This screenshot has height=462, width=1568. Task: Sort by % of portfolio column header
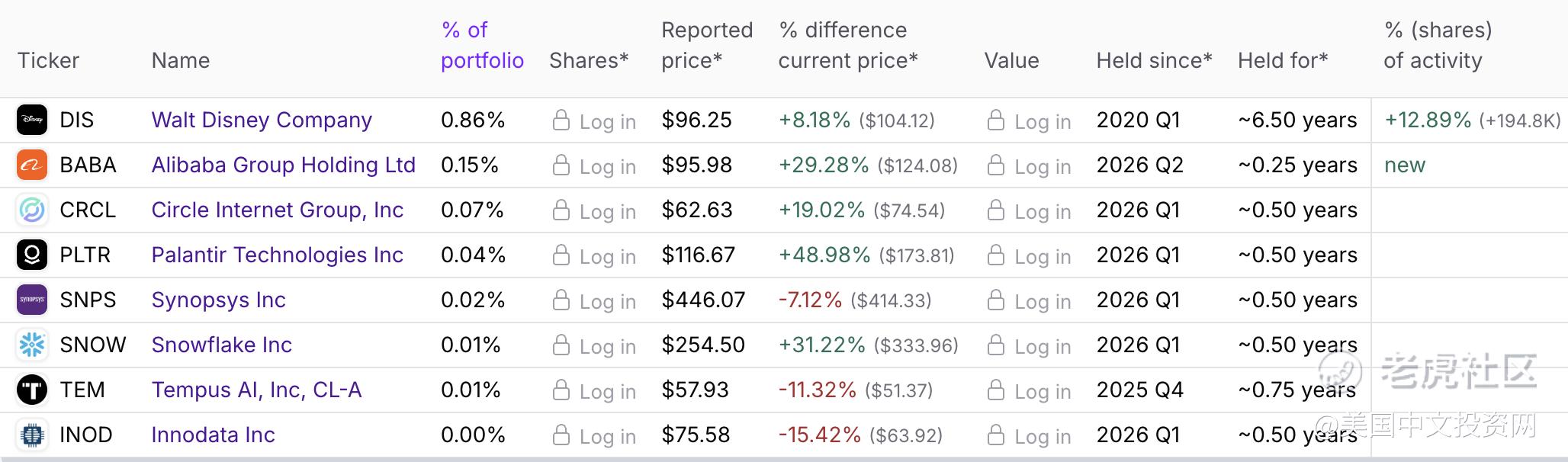coord(482,45)
